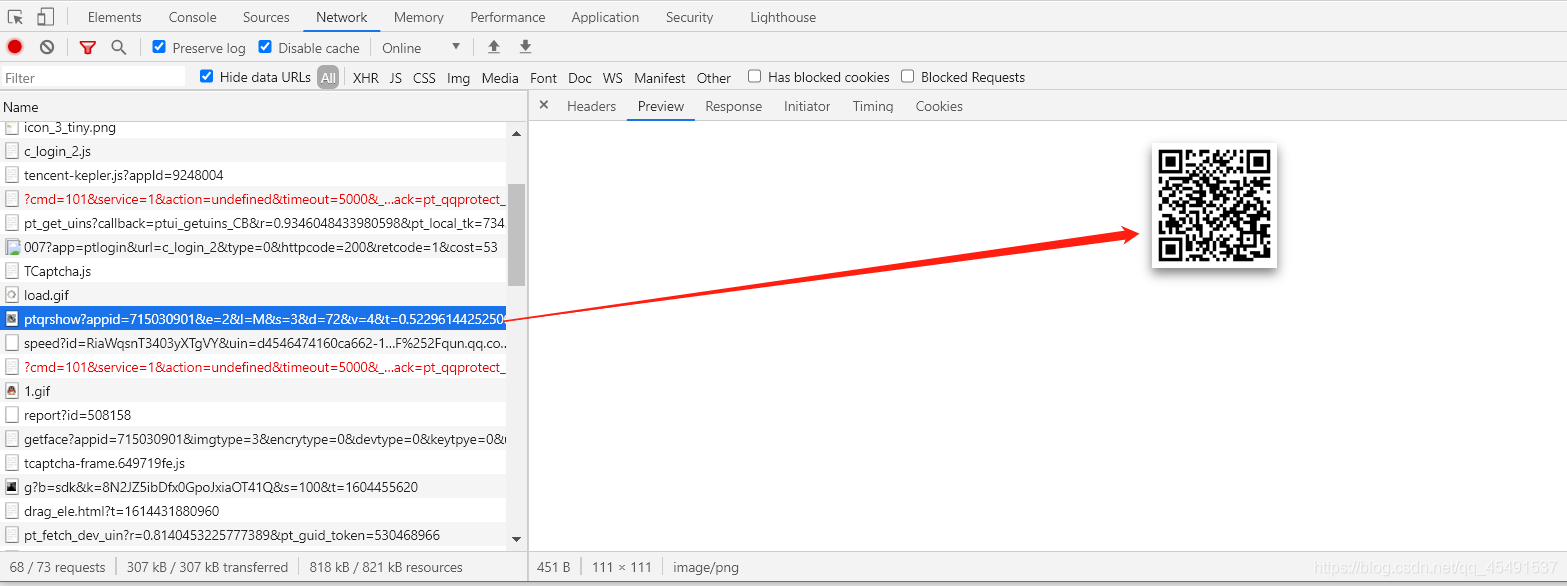Filter requests by WS
Viewport: 1567px width, 586px height.
pos(613,77)
